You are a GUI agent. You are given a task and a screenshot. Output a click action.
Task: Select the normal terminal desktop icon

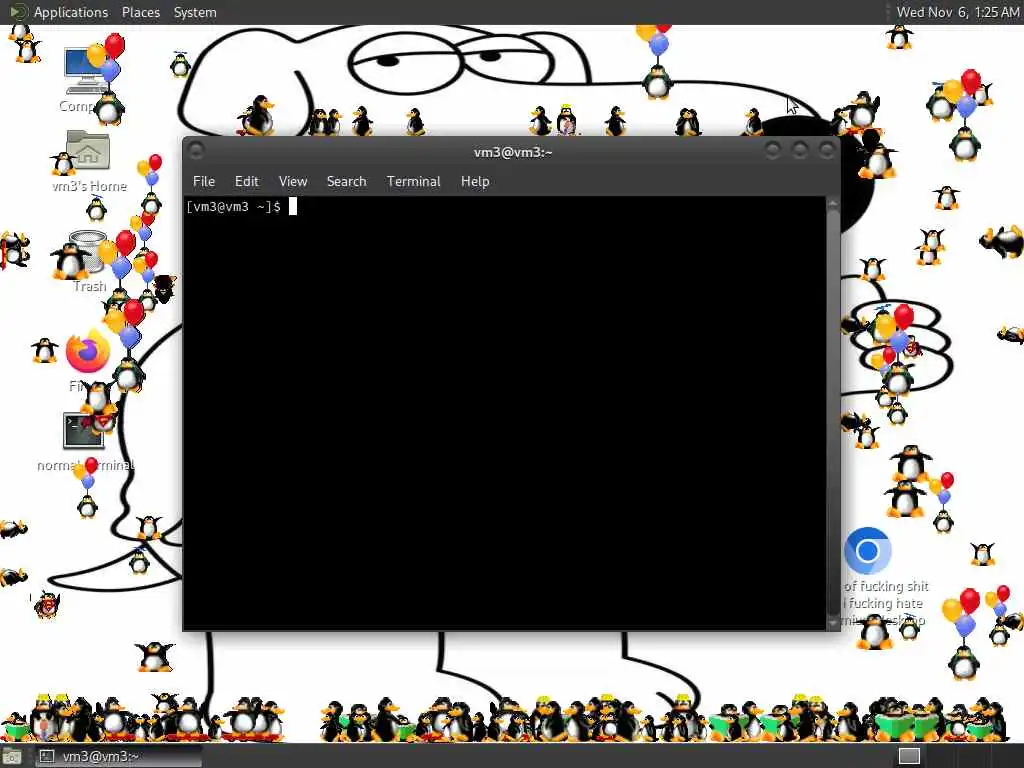85,441
